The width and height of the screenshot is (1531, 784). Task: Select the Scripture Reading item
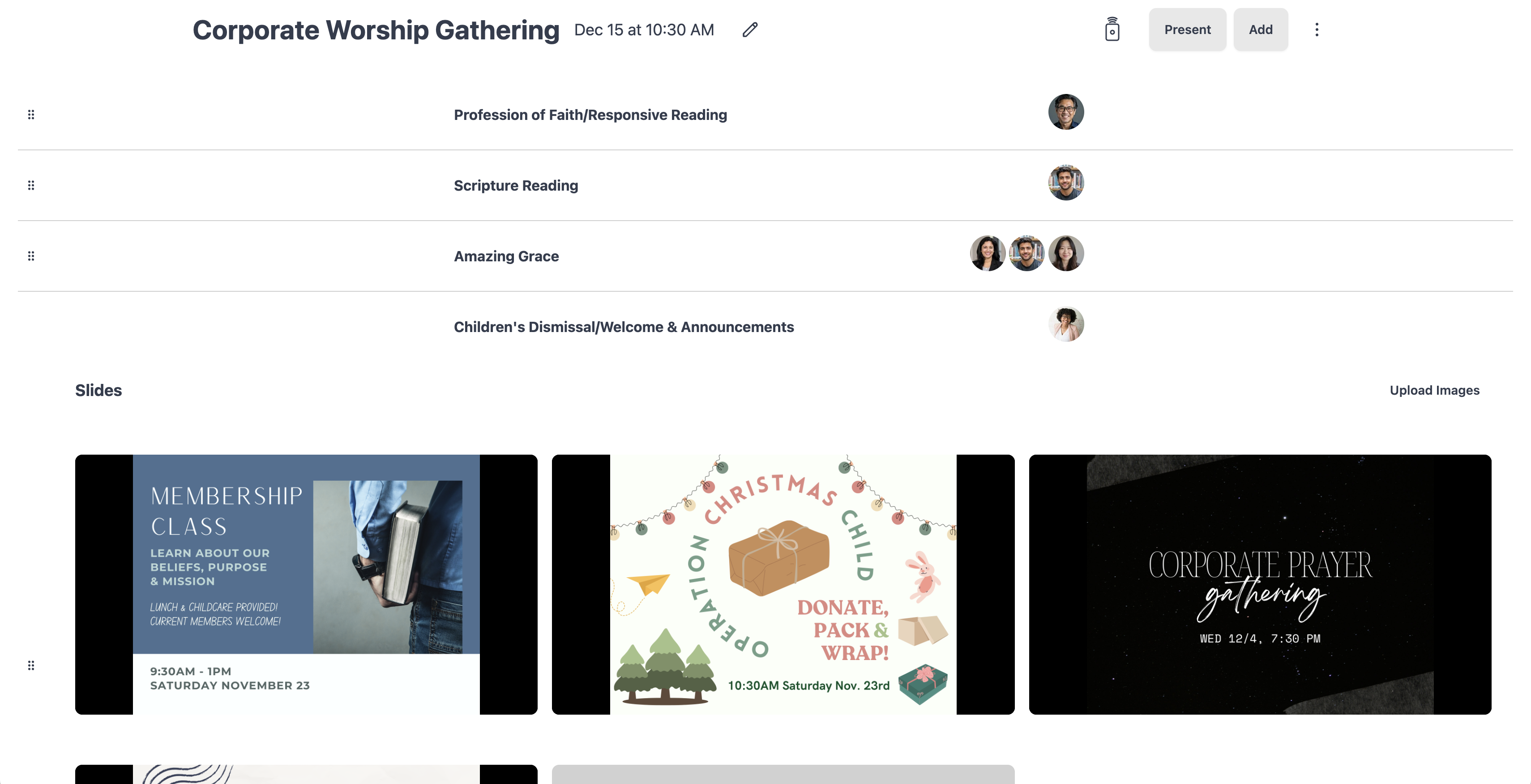tap(516, 185)
